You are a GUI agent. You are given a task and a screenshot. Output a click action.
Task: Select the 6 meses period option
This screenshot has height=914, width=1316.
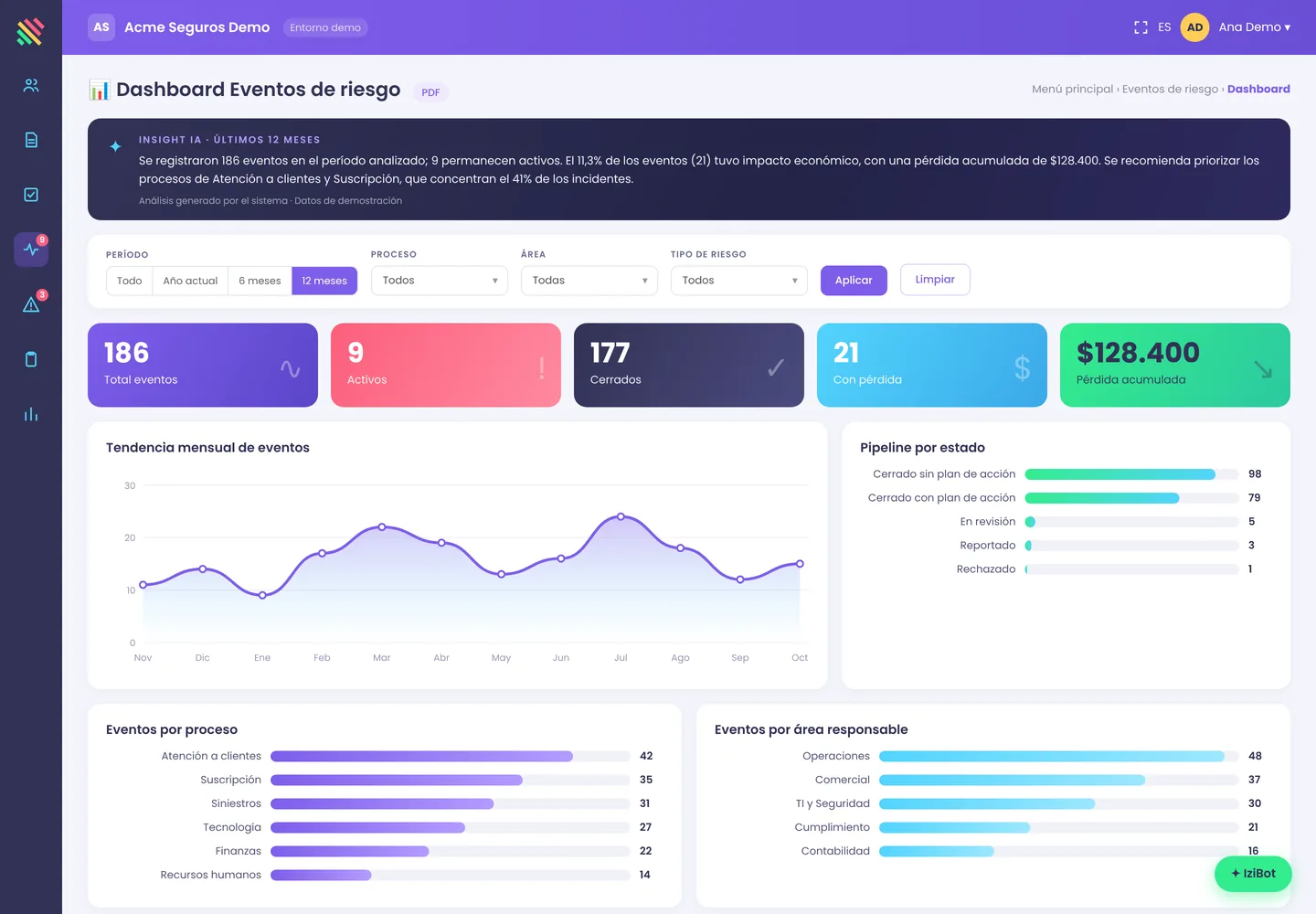point(260,281)
